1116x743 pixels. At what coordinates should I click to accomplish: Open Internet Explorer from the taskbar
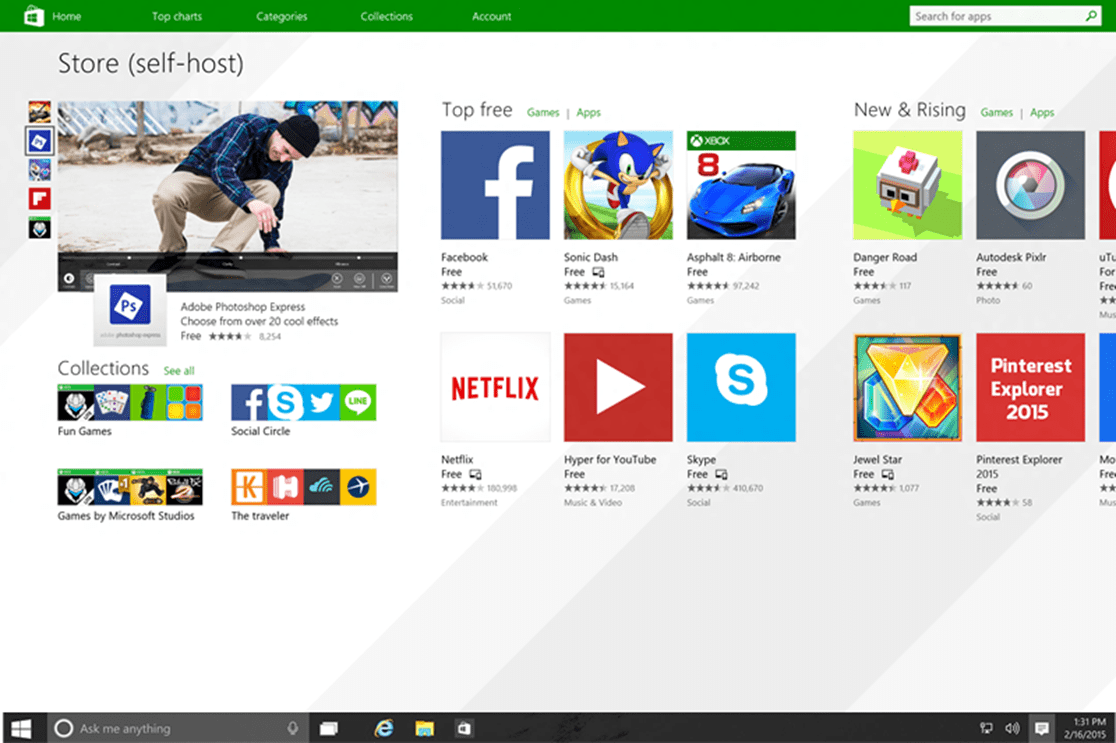pos(383,728)
